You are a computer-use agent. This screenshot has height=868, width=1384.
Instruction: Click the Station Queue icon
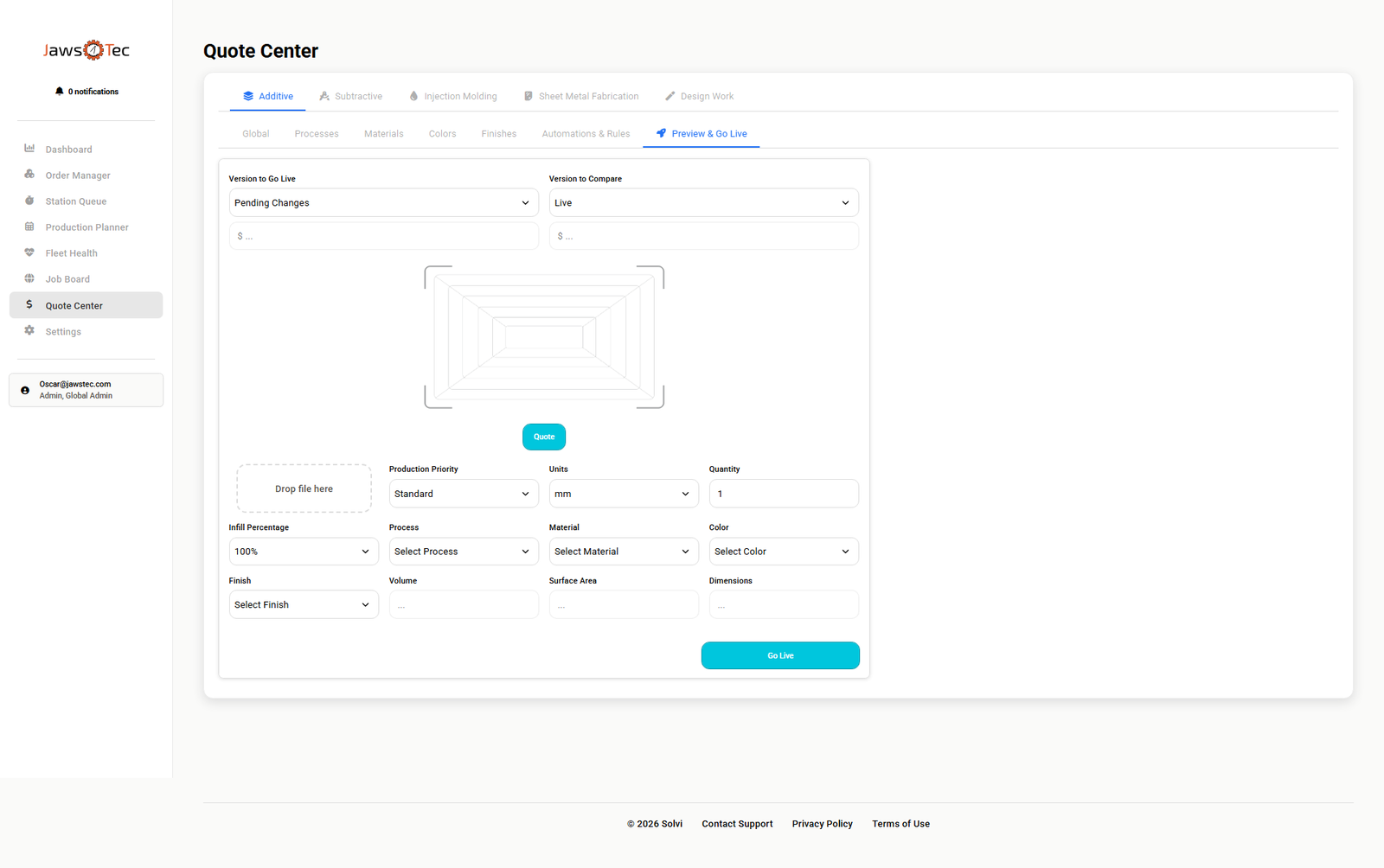coord(29,201)
